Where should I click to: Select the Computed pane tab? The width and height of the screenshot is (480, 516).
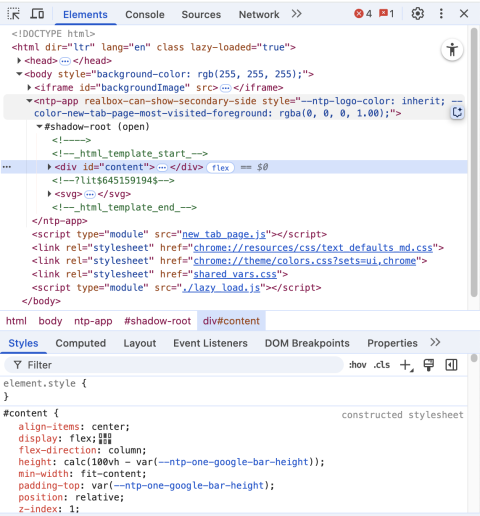[81, 343]
